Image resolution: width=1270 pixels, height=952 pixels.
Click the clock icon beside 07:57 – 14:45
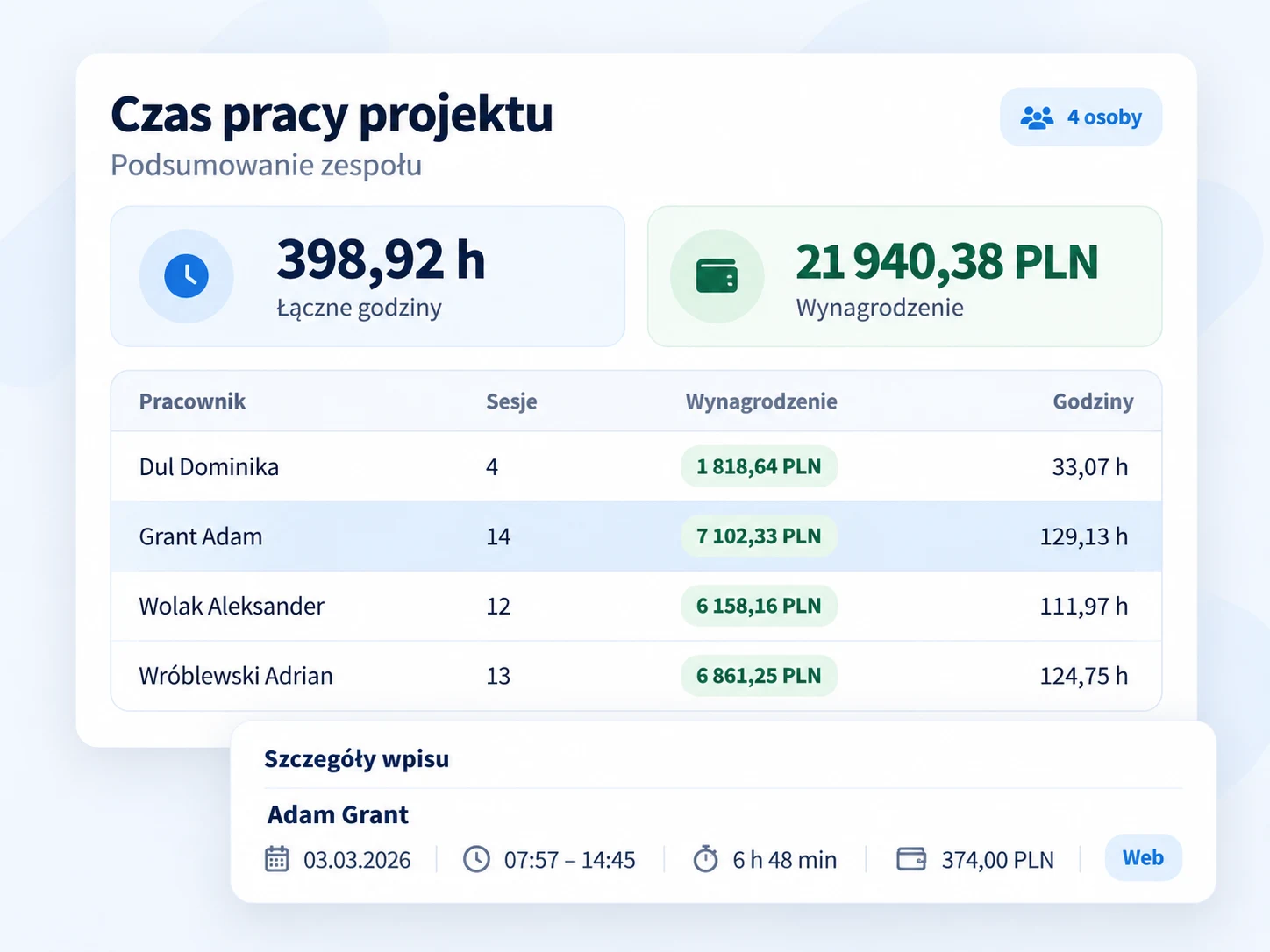(x=476, y=859)
